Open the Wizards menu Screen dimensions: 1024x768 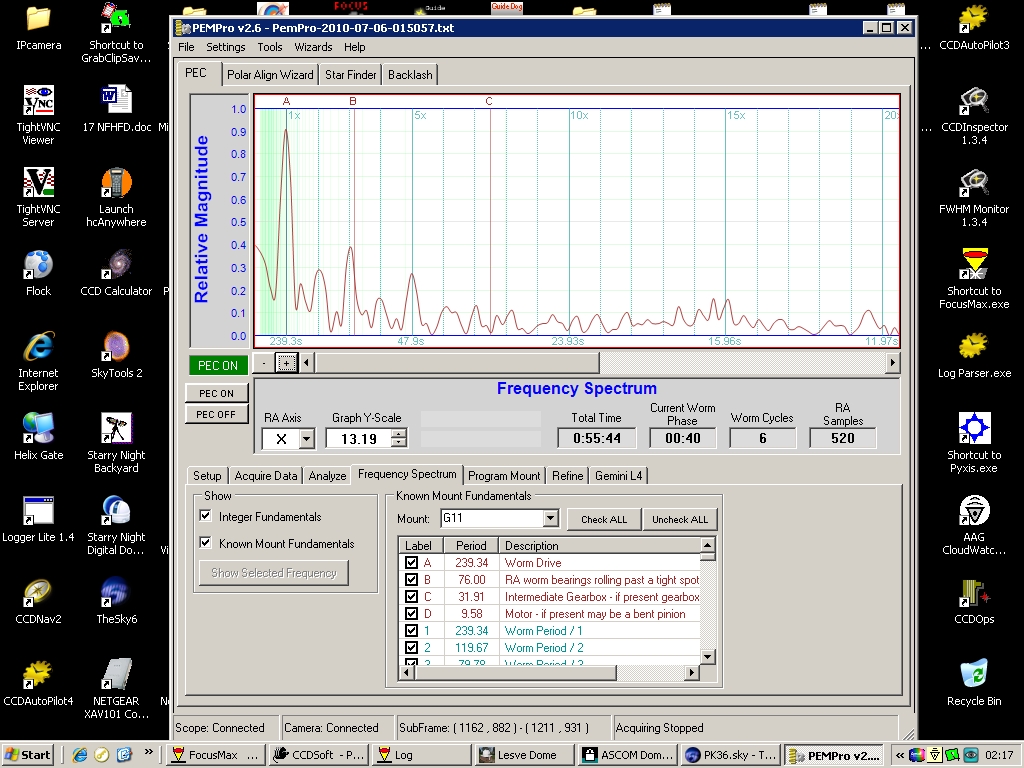click(313, 47)
